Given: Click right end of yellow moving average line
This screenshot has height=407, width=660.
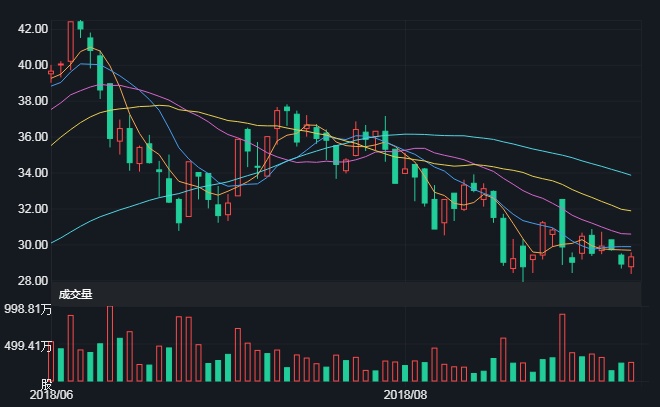Looking at the screenshot, I should point(631,211).
